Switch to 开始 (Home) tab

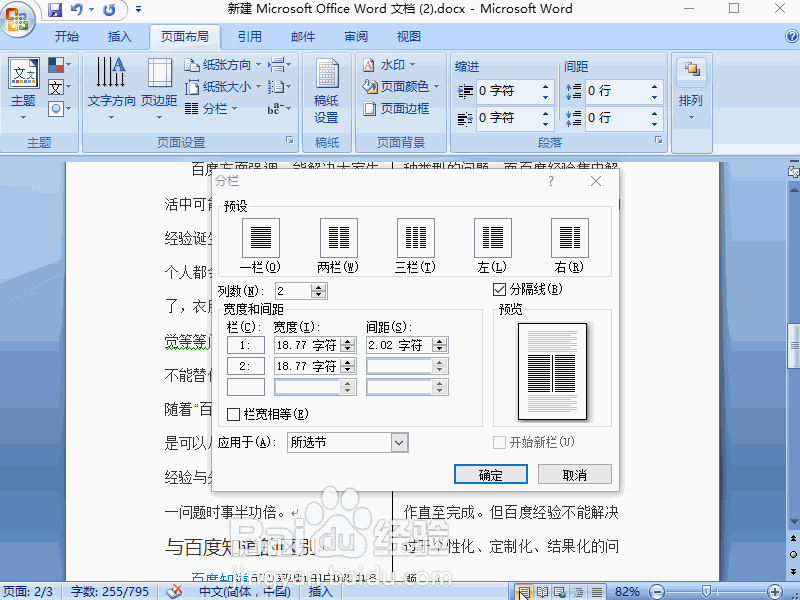coord(67,37)
